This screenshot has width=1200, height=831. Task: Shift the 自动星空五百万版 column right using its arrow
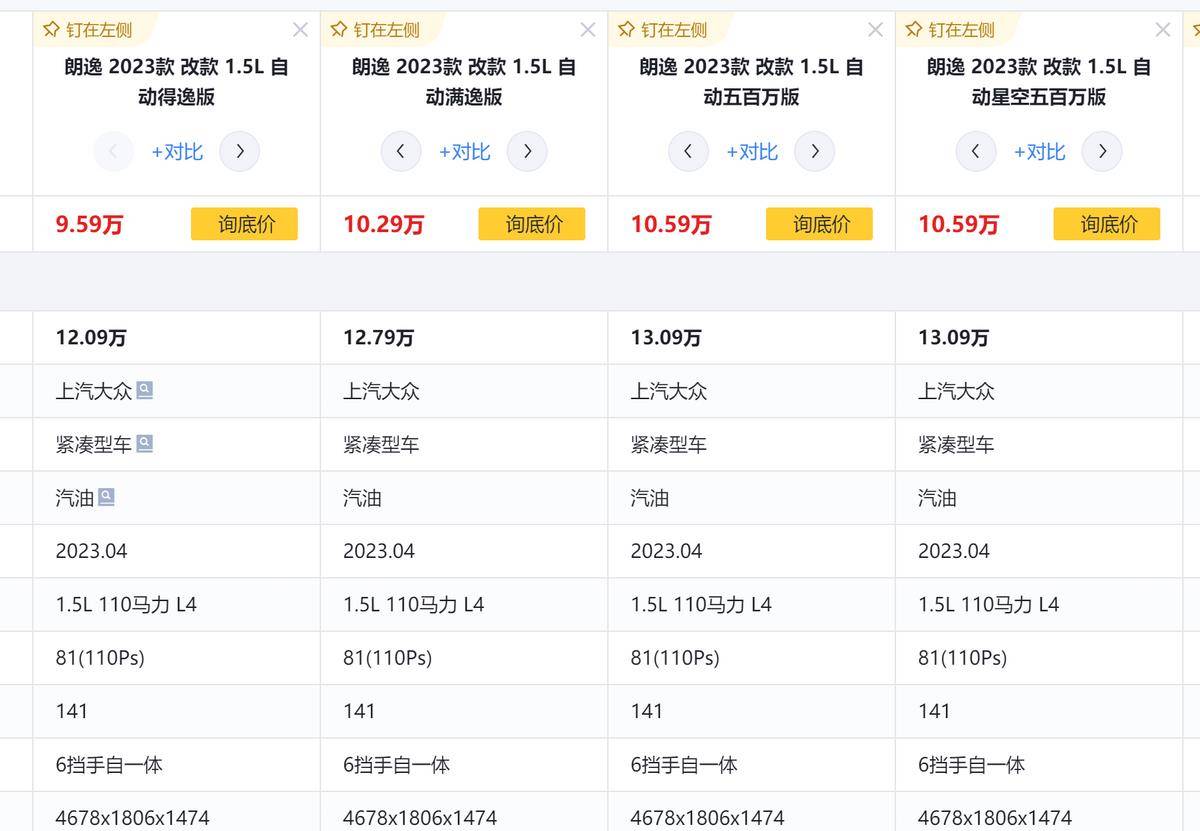click(x=1102, y=152)
